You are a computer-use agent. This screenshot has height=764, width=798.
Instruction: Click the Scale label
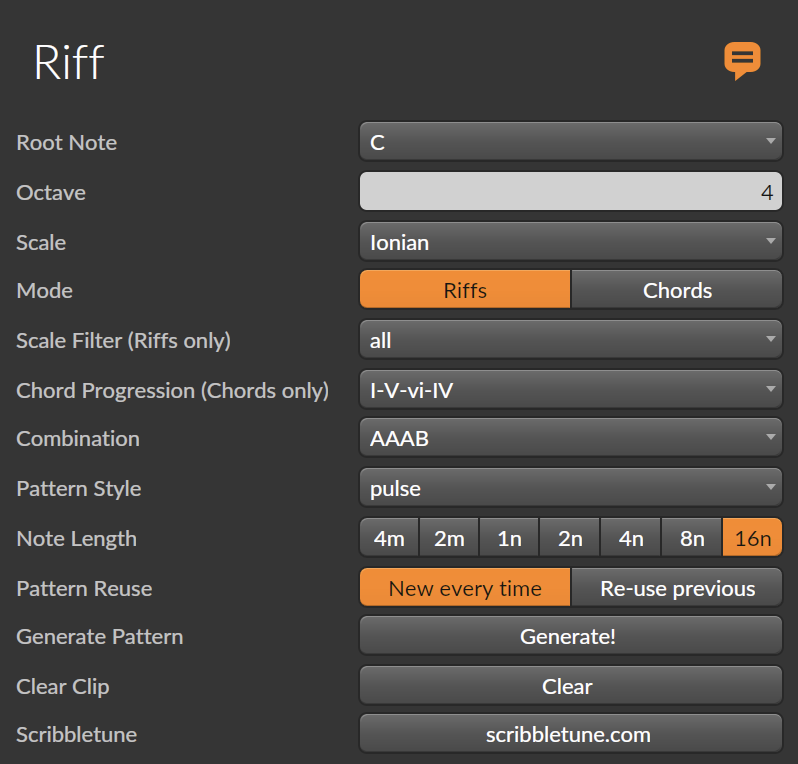[x=41, y=242]
